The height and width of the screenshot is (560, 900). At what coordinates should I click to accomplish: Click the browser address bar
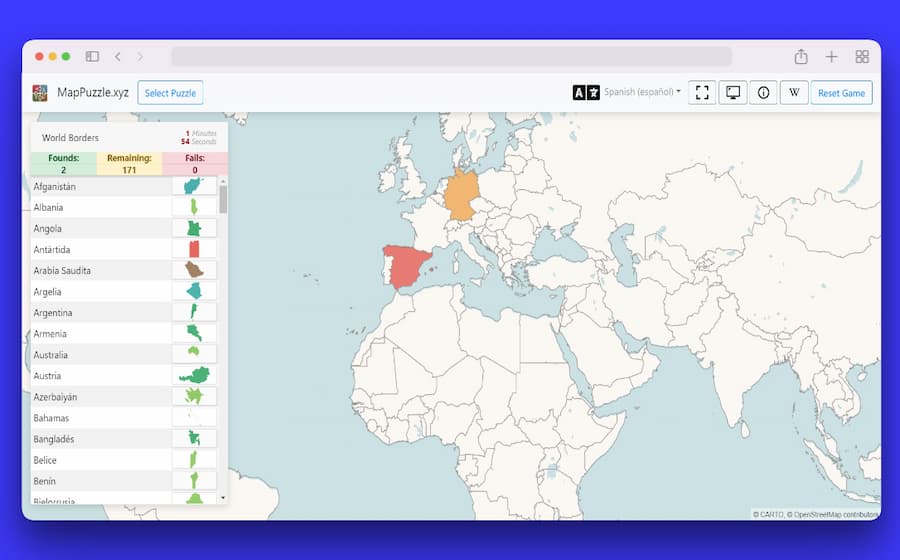tap(451, 56)
